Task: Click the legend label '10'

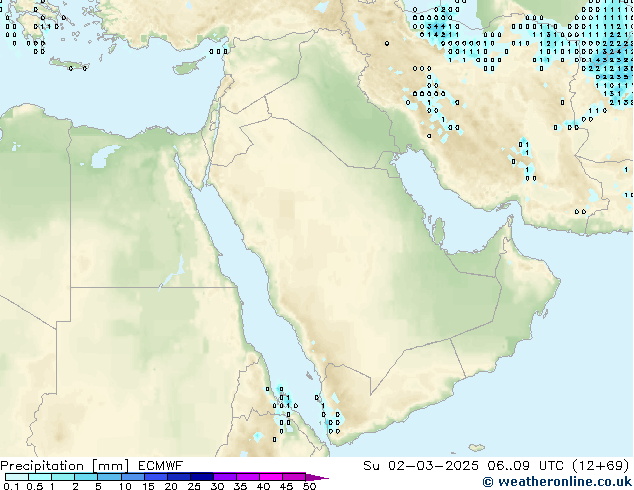Action: (125, 486)
